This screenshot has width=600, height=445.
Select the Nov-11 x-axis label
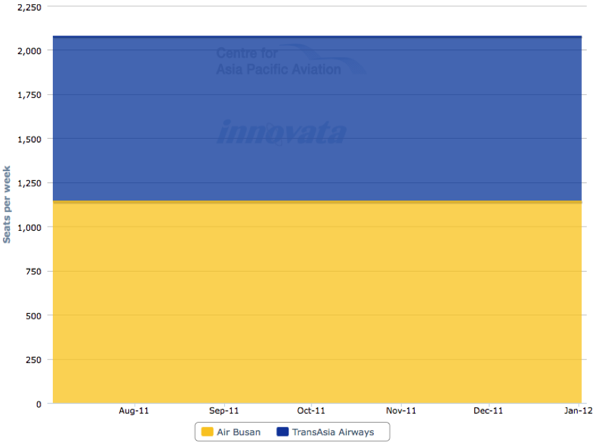[400, 411]
